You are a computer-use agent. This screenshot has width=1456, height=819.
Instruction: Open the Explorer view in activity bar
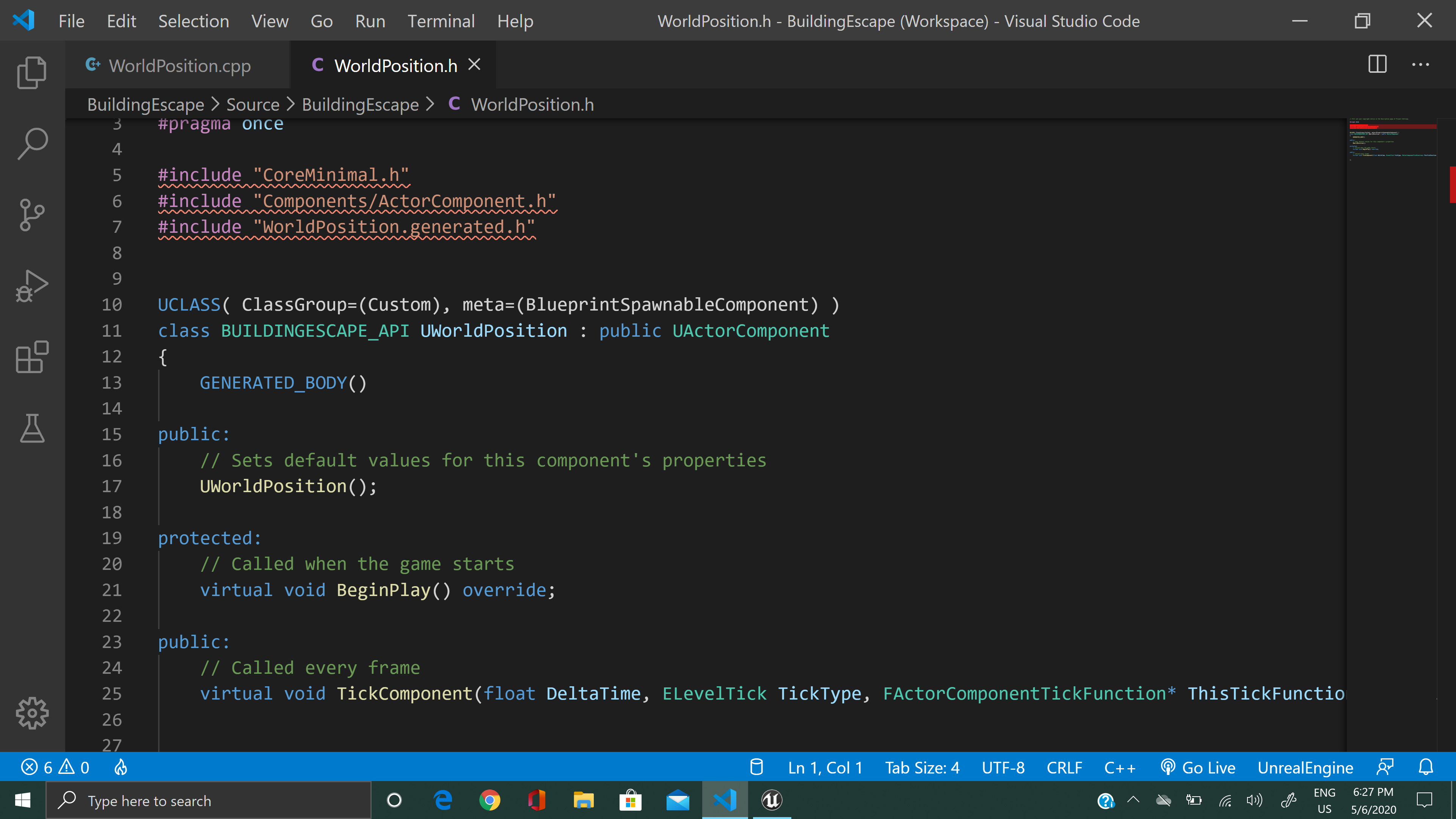coord(31,72)
